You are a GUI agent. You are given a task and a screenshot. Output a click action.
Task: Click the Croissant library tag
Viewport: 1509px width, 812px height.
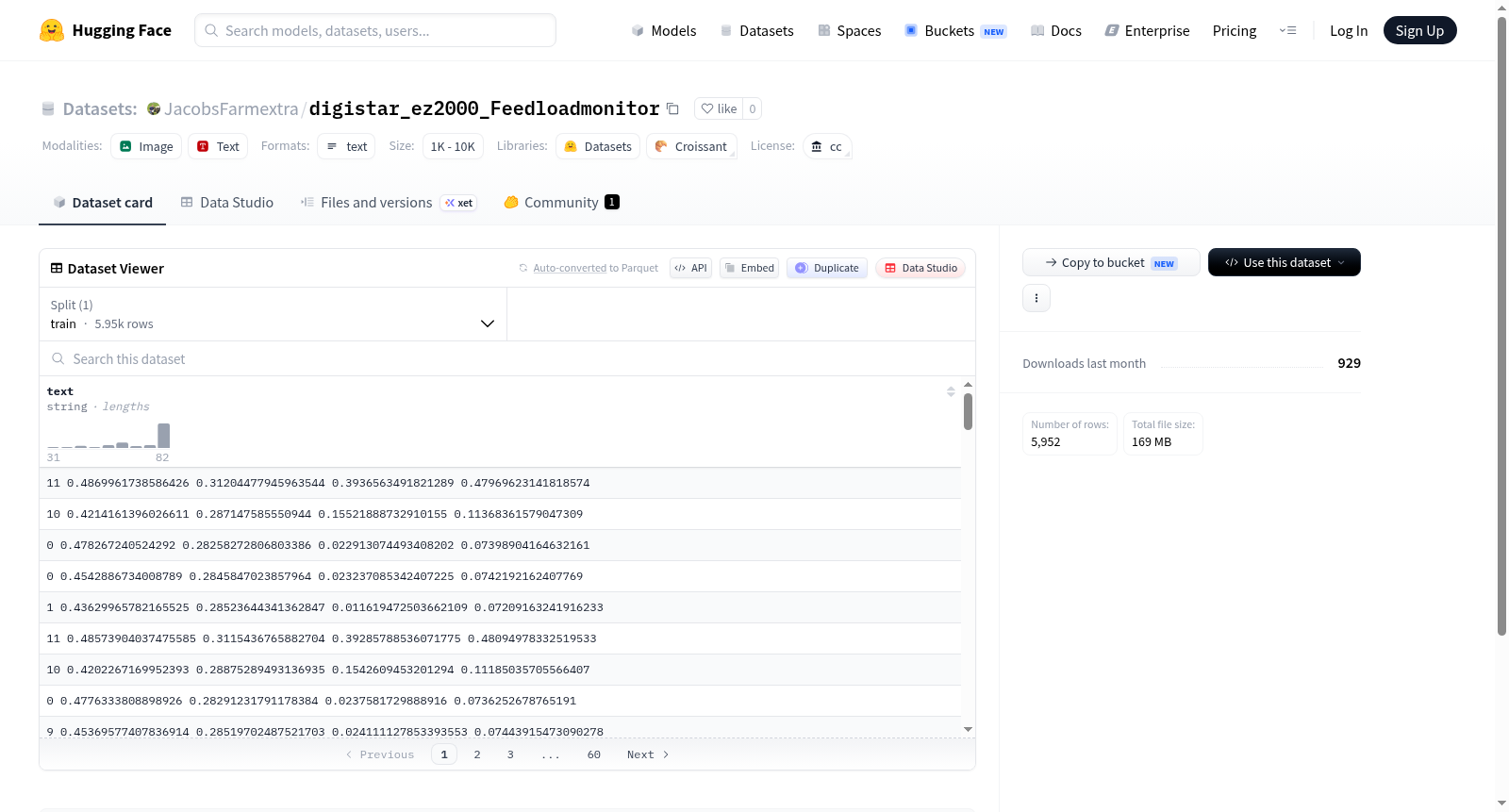(x=691, y=146)
